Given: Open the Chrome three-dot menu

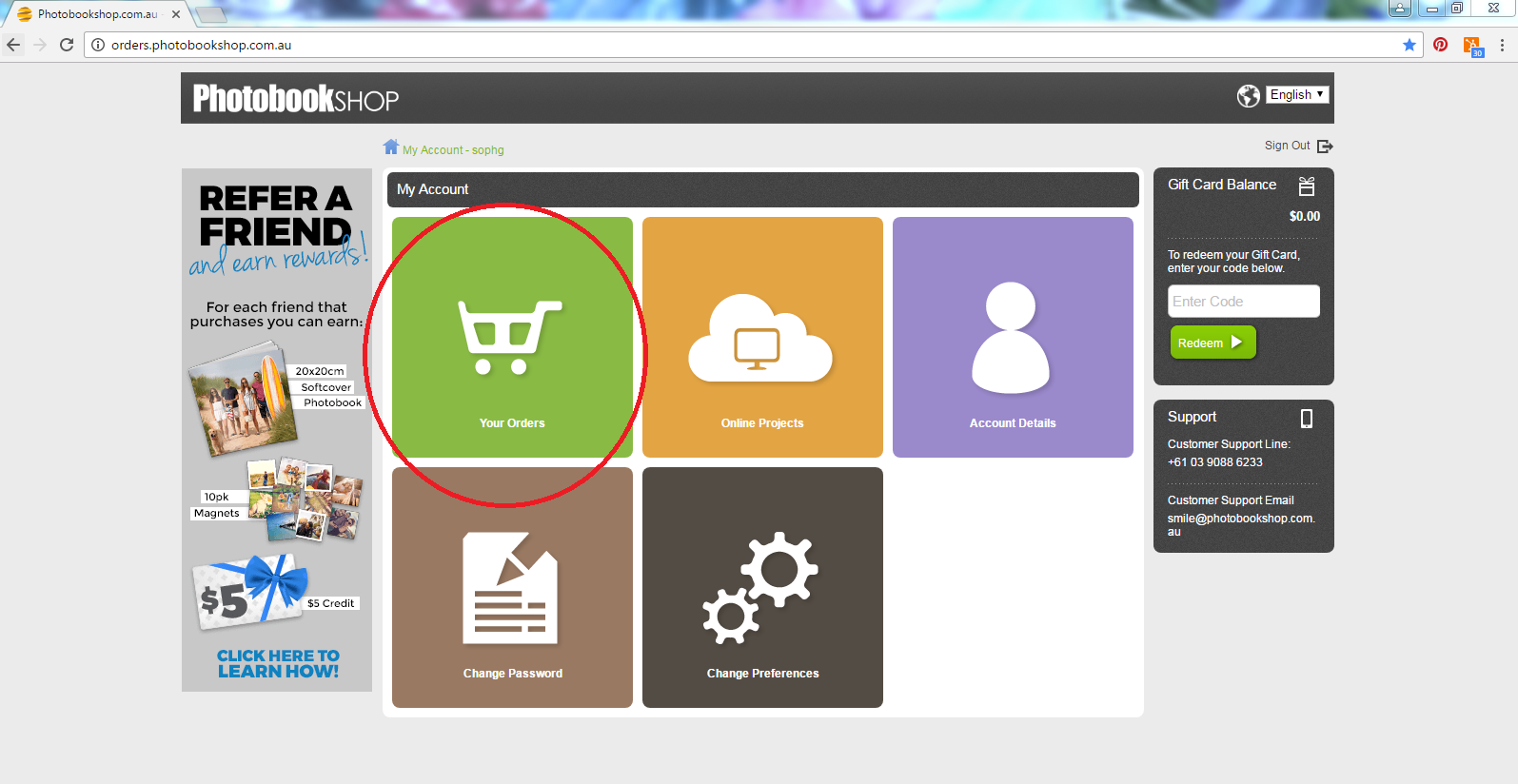Looking at the screenshot, I should [x=1502, y=45].
